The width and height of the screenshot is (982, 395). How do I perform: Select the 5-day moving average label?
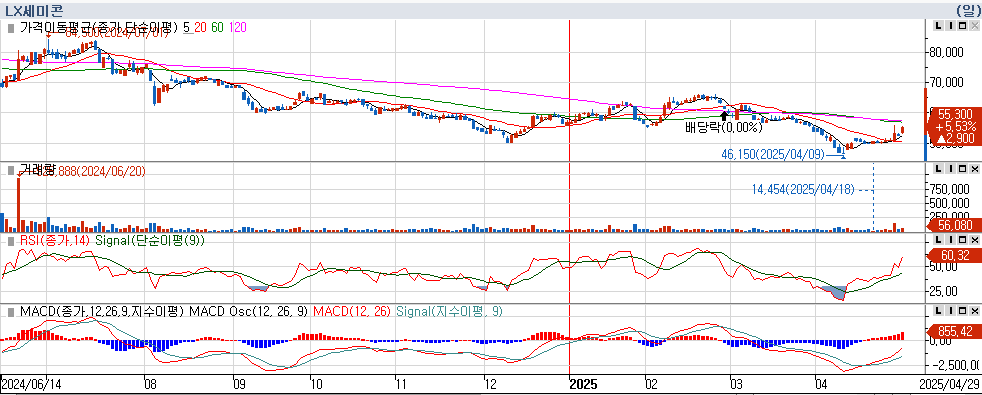pyautogui.click(x=187, y=28)
